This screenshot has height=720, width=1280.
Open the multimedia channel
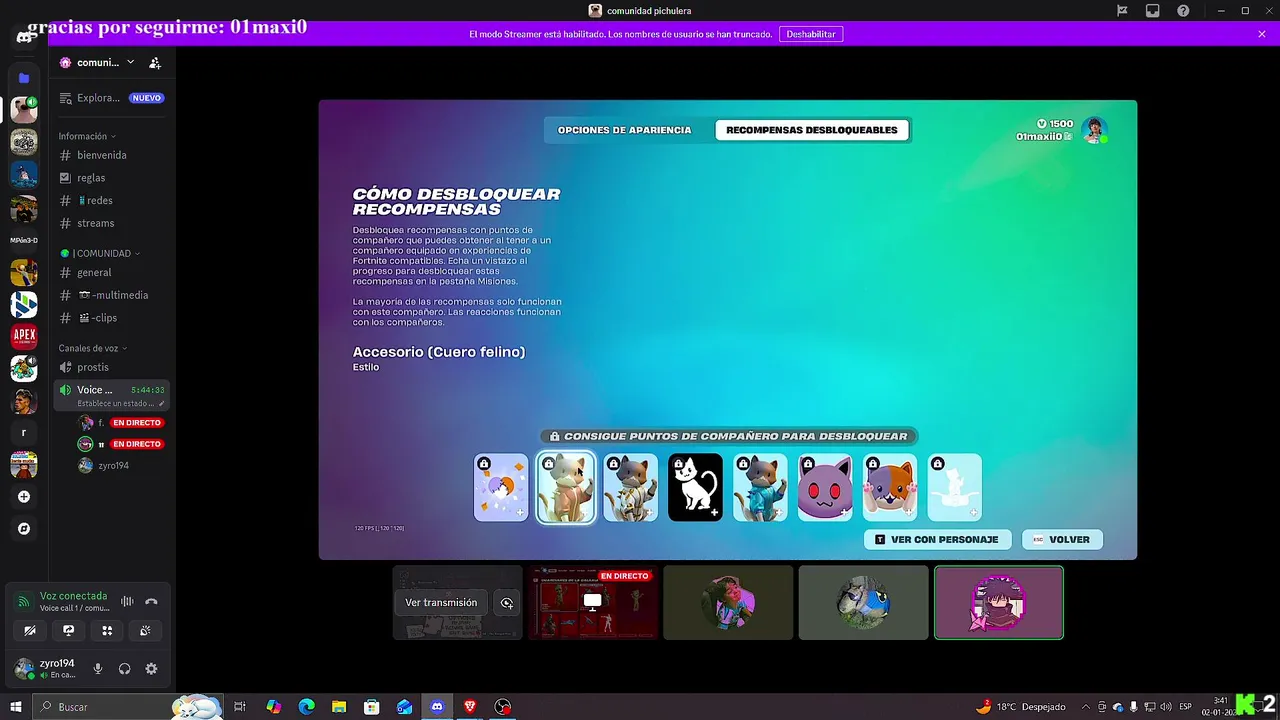pos(112,295)
